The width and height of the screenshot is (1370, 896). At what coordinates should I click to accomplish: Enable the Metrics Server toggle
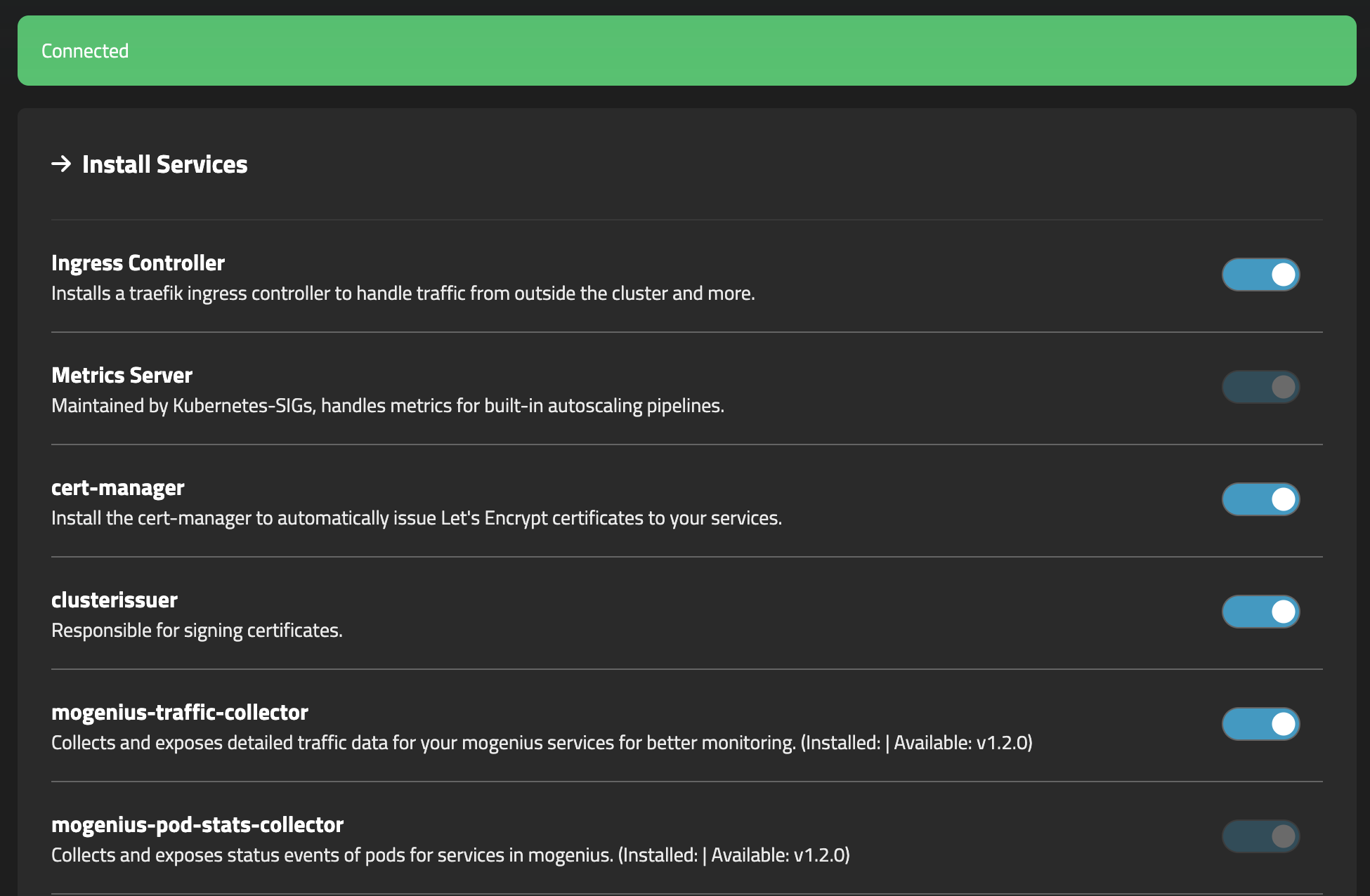(x=1260, y=387)
